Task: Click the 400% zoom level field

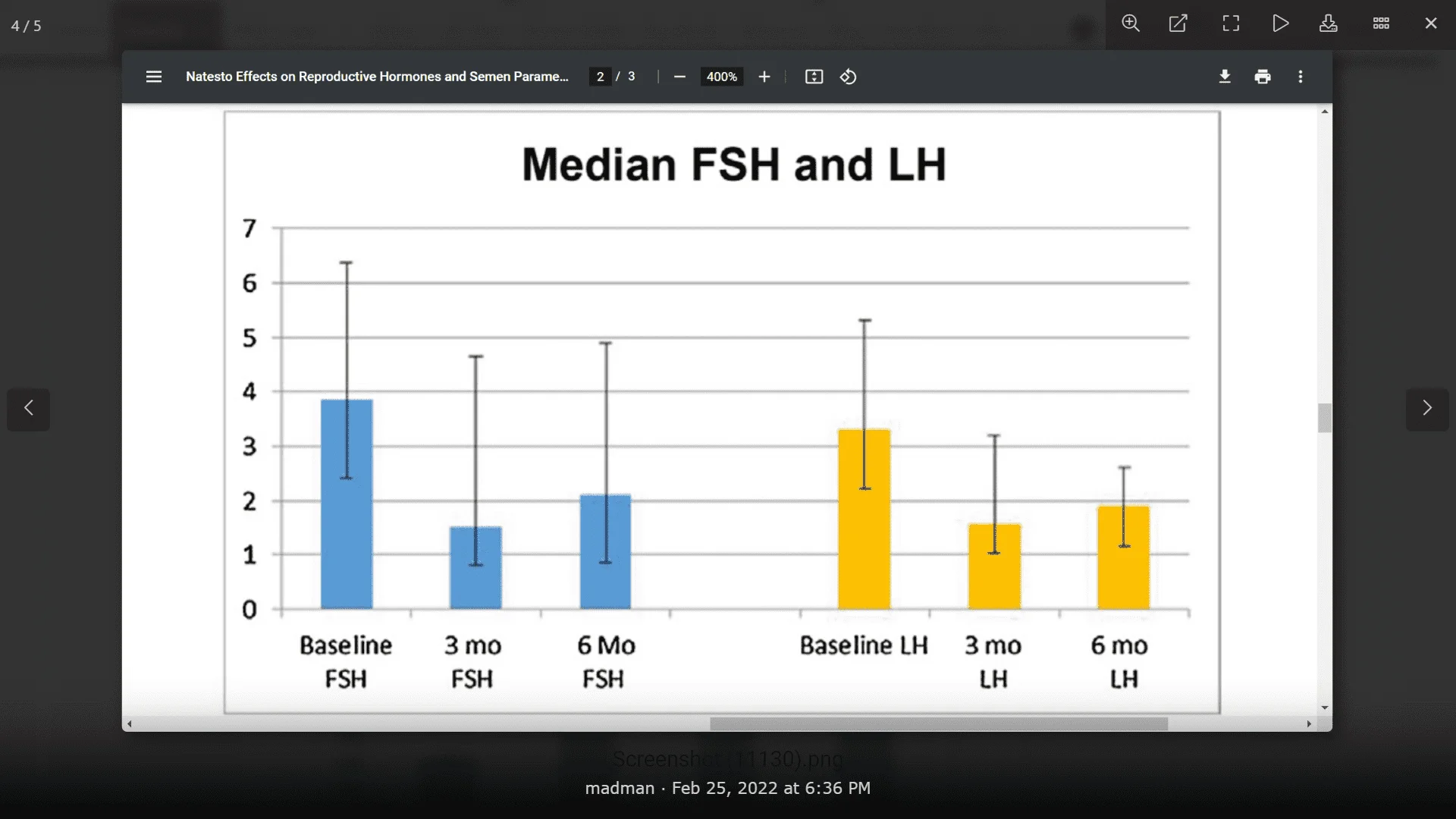Action: pos(721,77)
